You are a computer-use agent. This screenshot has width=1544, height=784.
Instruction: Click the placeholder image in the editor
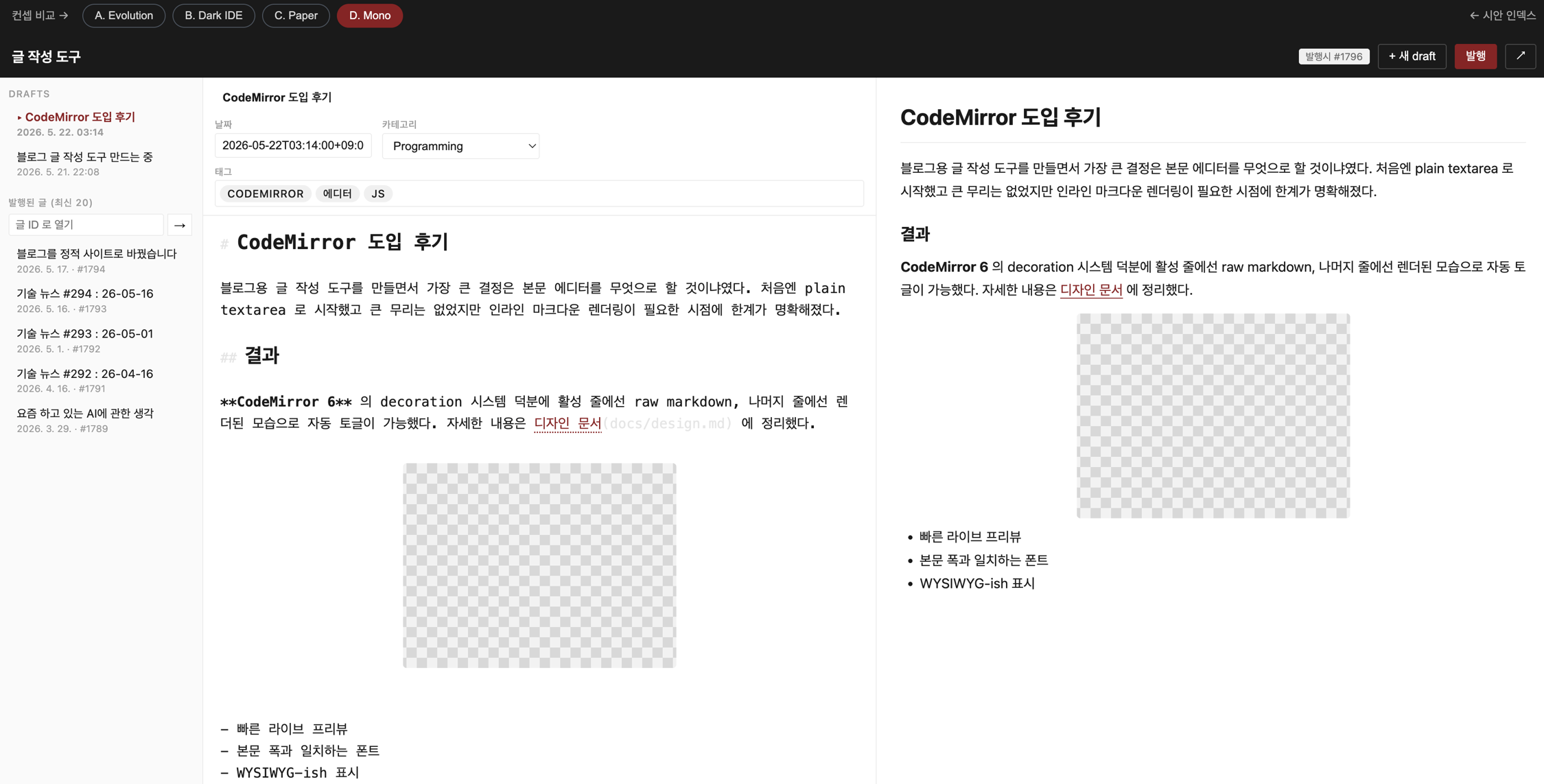pos(539,565)
